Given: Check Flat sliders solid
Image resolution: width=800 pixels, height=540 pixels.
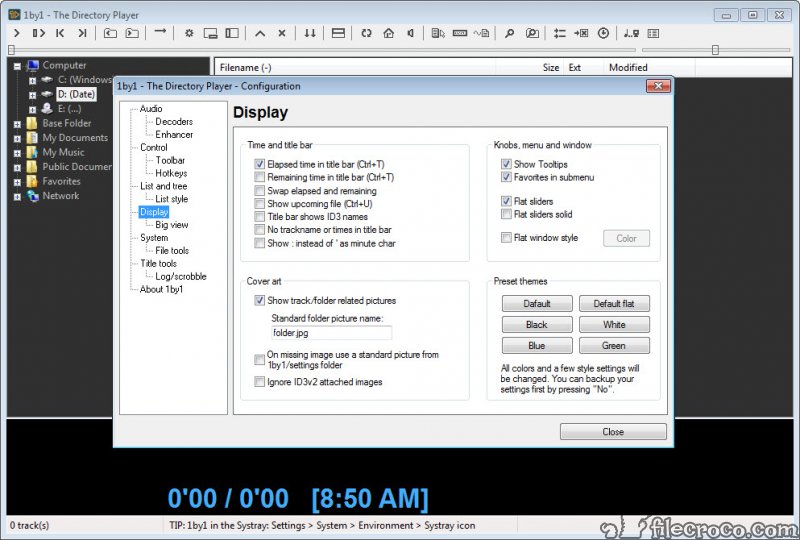Looking at the screenshot, I should click(x=506, y=214).
